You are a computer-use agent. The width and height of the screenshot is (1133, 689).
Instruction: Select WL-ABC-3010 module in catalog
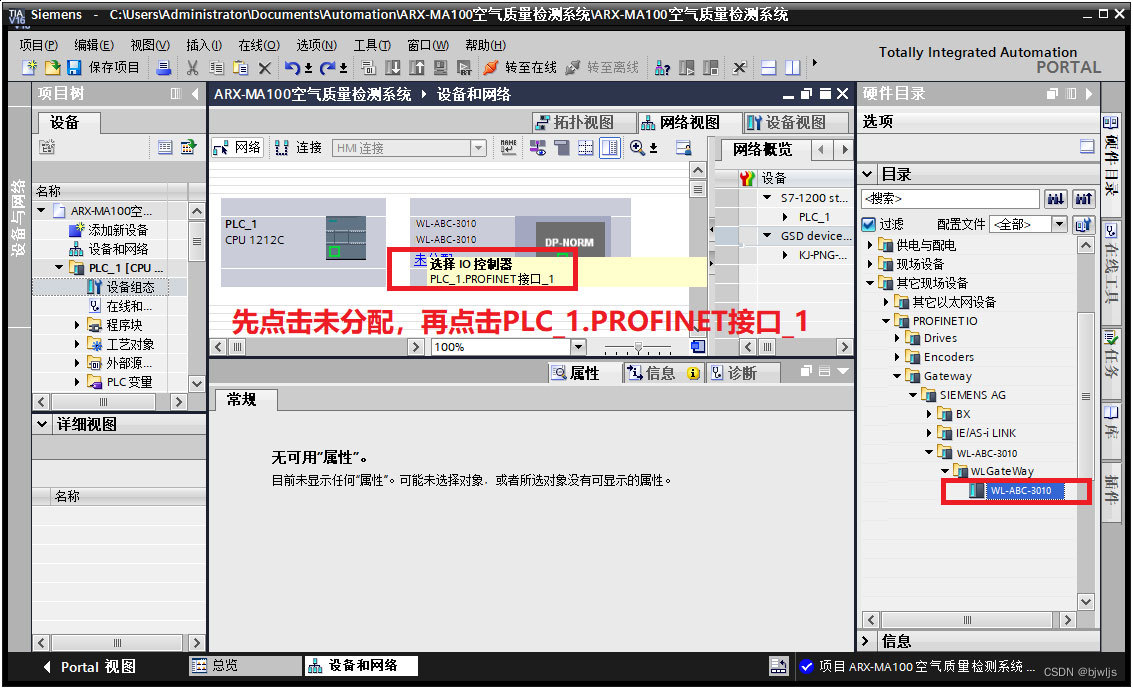tap(1020, 490)
